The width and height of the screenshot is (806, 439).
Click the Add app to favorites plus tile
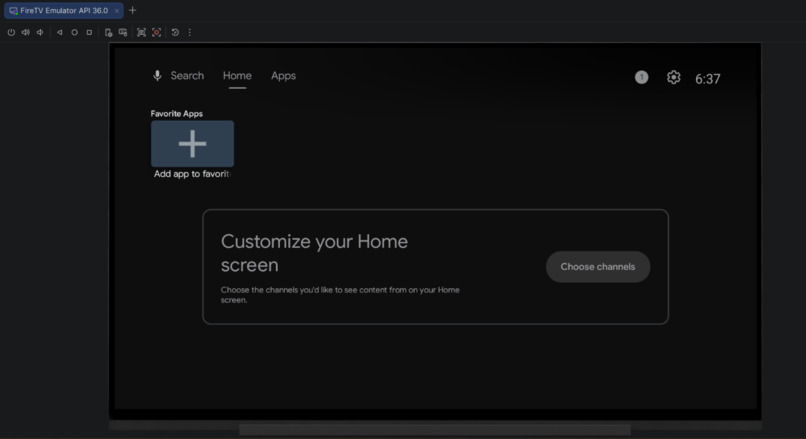click(192, 144)
